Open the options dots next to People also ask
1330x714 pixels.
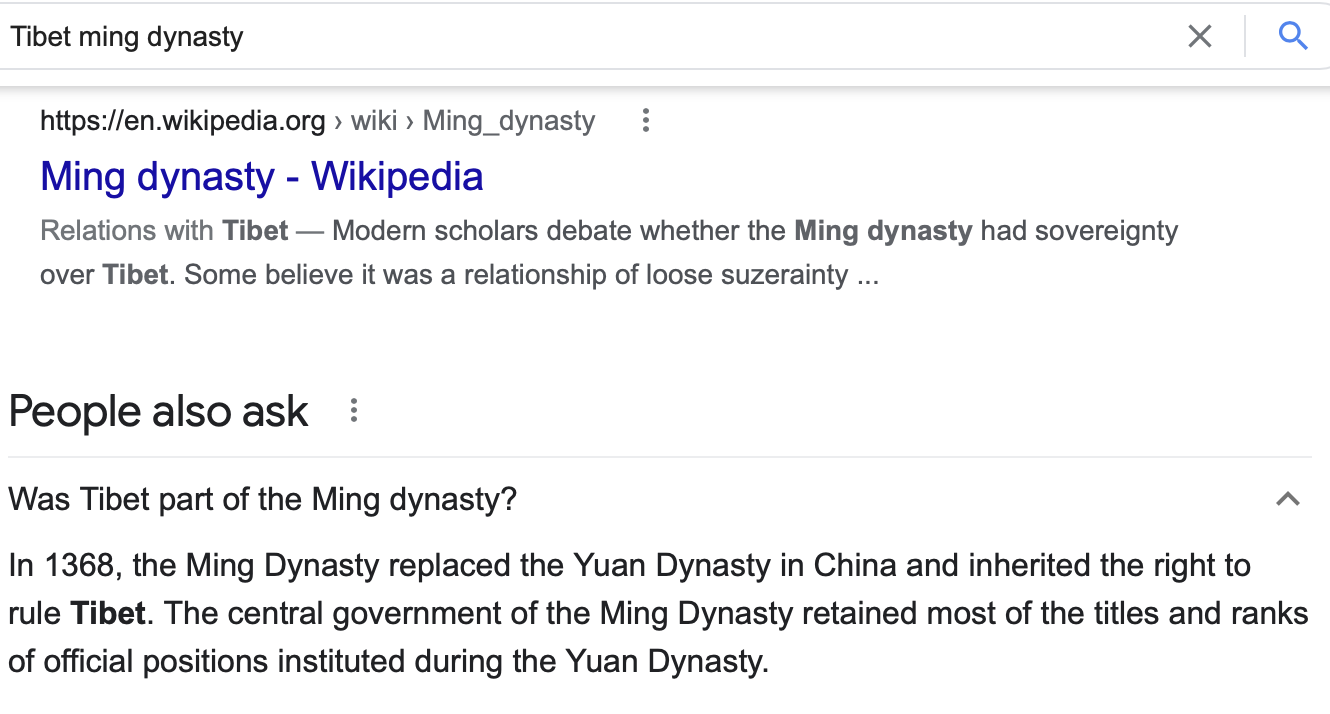click(x=353, y=411)
